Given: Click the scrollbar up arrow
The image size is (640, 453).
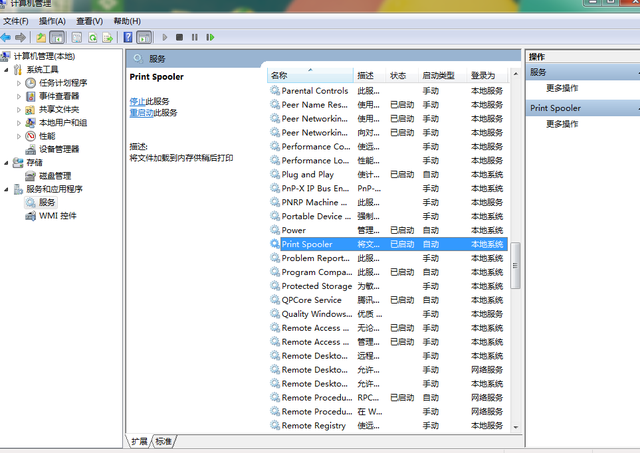Looking at the screenshot, I should coord(516,74).
